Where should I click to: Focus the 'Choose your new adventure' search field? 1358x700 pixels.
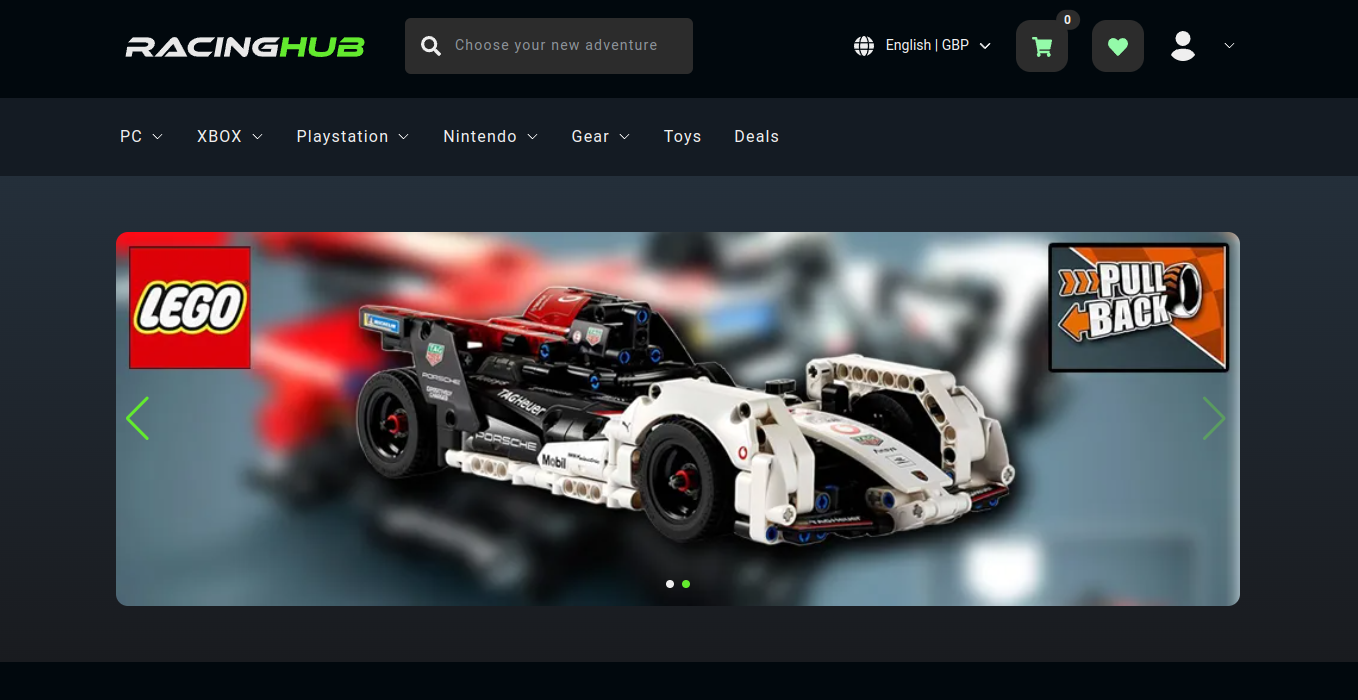549,46
